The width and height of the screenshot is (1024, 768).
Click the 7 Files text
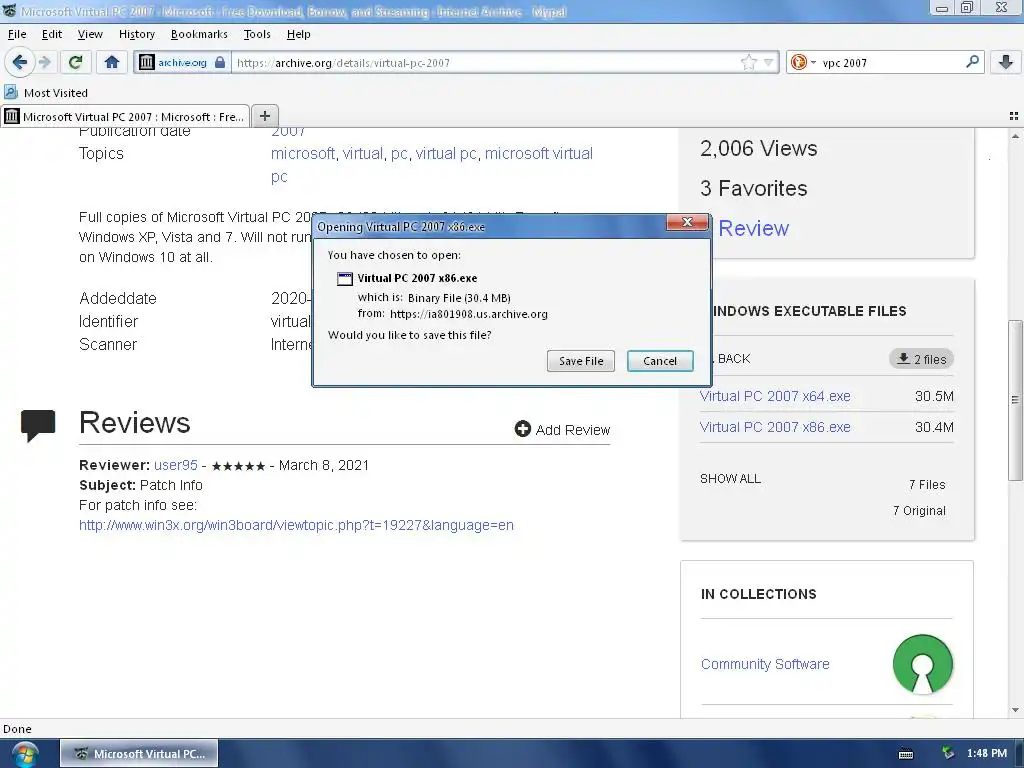(927, 485)
